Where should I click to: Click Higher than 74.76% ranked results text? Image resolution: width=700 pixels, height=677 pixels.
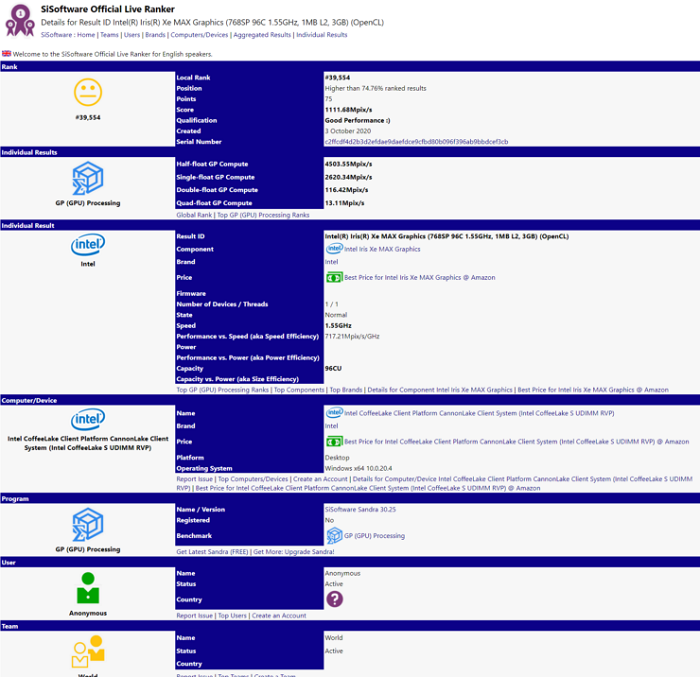tap(375, 88)
